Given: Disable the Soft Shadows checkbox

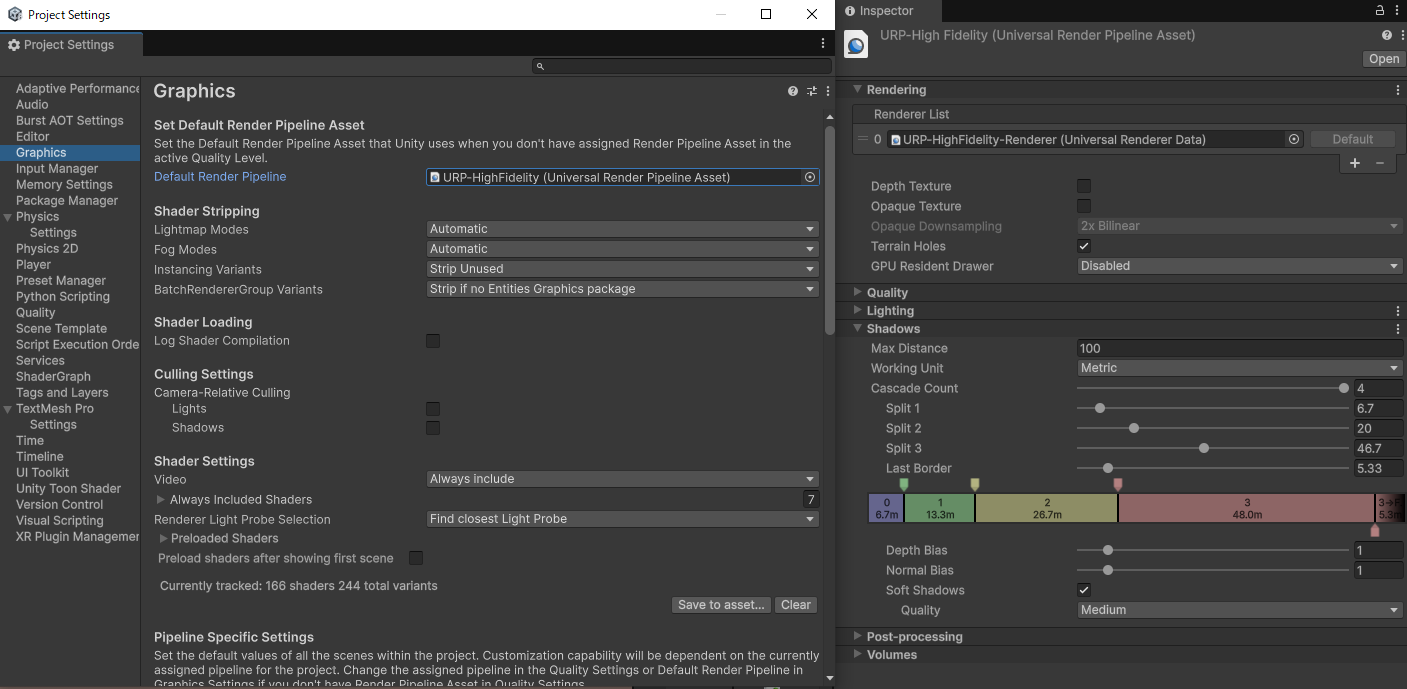Looking at the screenshot, I should pos(1084,590).
